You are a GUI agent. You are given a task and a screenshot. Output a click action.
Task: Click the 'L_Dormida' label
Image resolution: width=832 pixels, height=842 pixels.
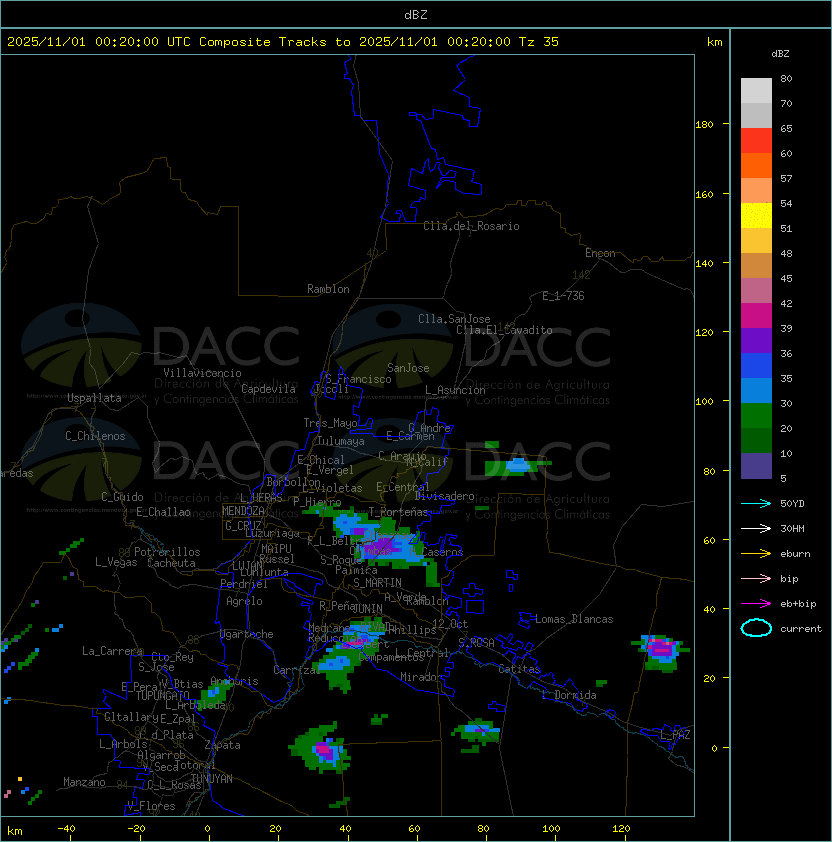569,695
